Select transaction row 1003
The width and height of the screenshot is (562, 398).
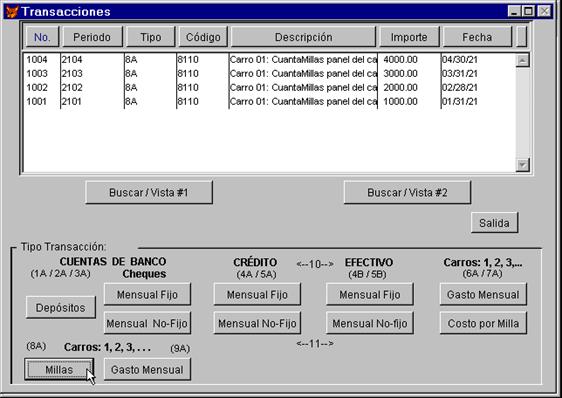click(x=269, y=74)
